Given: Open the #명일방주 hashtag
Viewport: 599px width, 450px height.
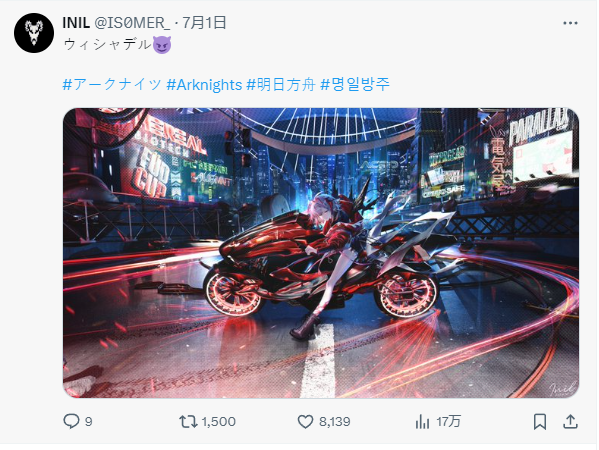Looking at the screenshot, I should [355, 84].
